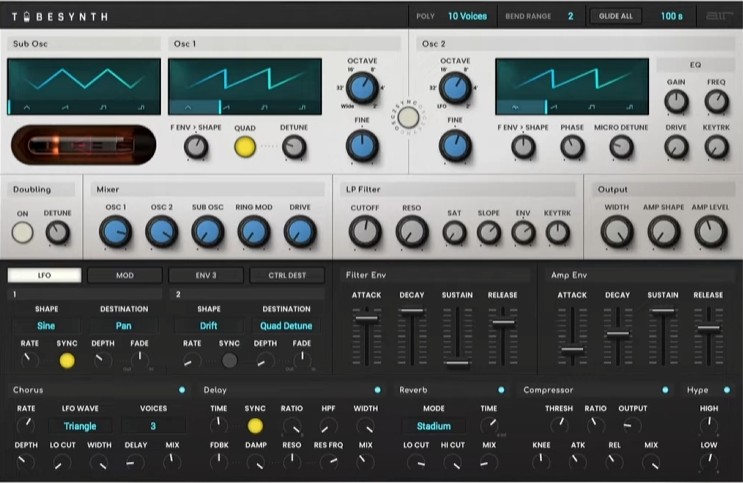Click the Compressor THRESH knob
The width and height of the screenshot is (743, 483).
point(559,425)
